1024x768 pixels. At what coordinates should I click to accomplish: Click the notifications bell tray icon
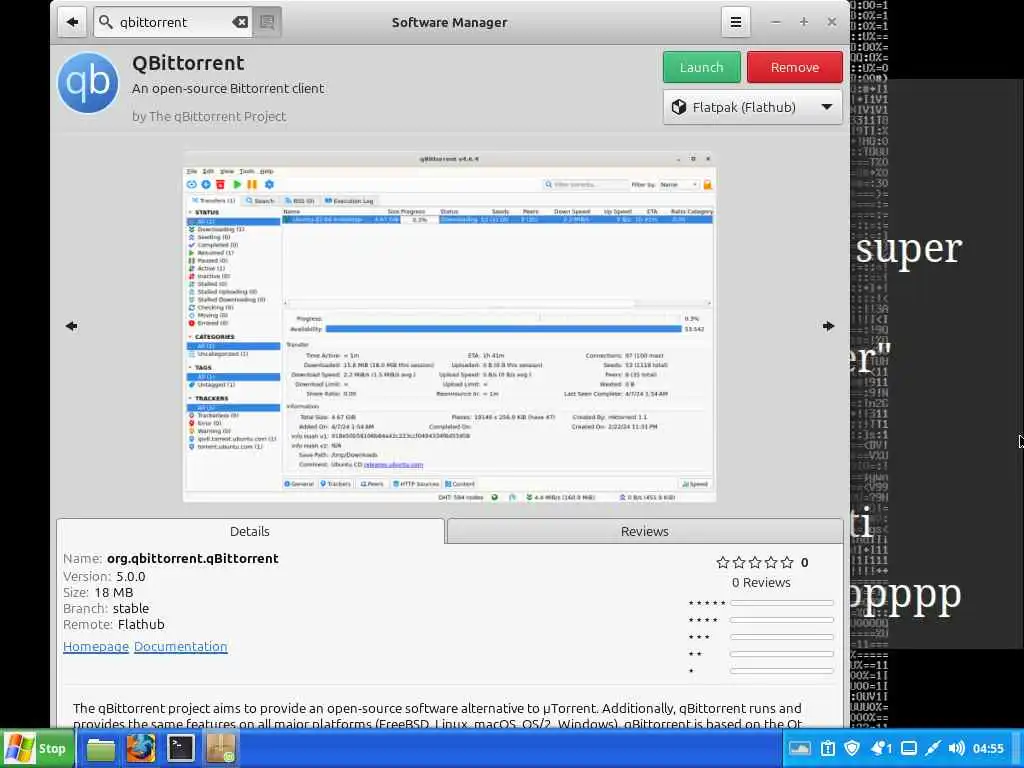pos(881,748)
